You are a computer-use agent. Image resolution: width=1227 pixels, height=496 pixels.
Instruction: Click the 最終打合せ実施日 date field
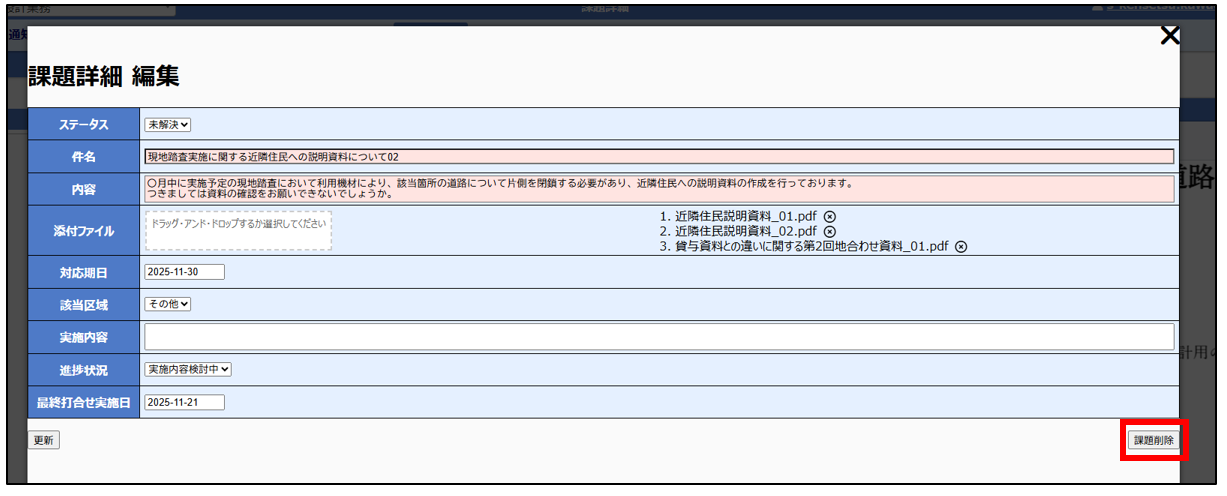point(185,402)
